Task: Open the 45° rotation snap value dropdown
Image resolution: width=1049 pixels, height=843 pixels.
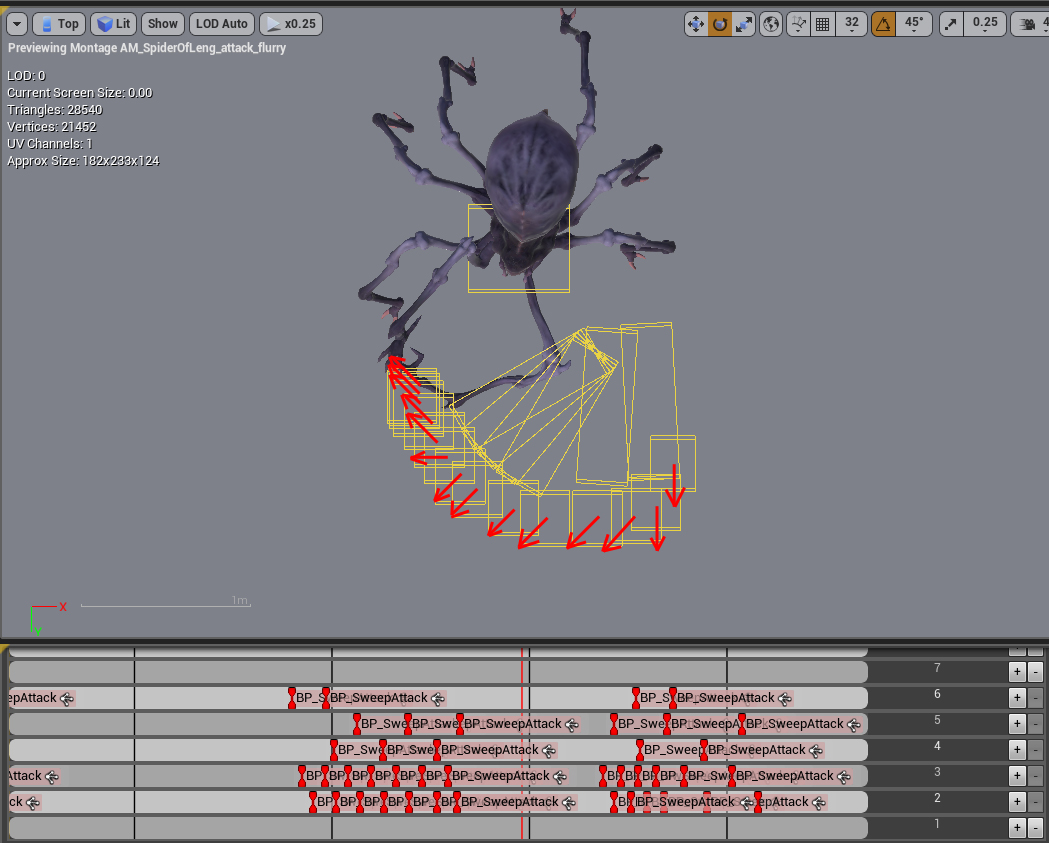Action: (913, 24)
